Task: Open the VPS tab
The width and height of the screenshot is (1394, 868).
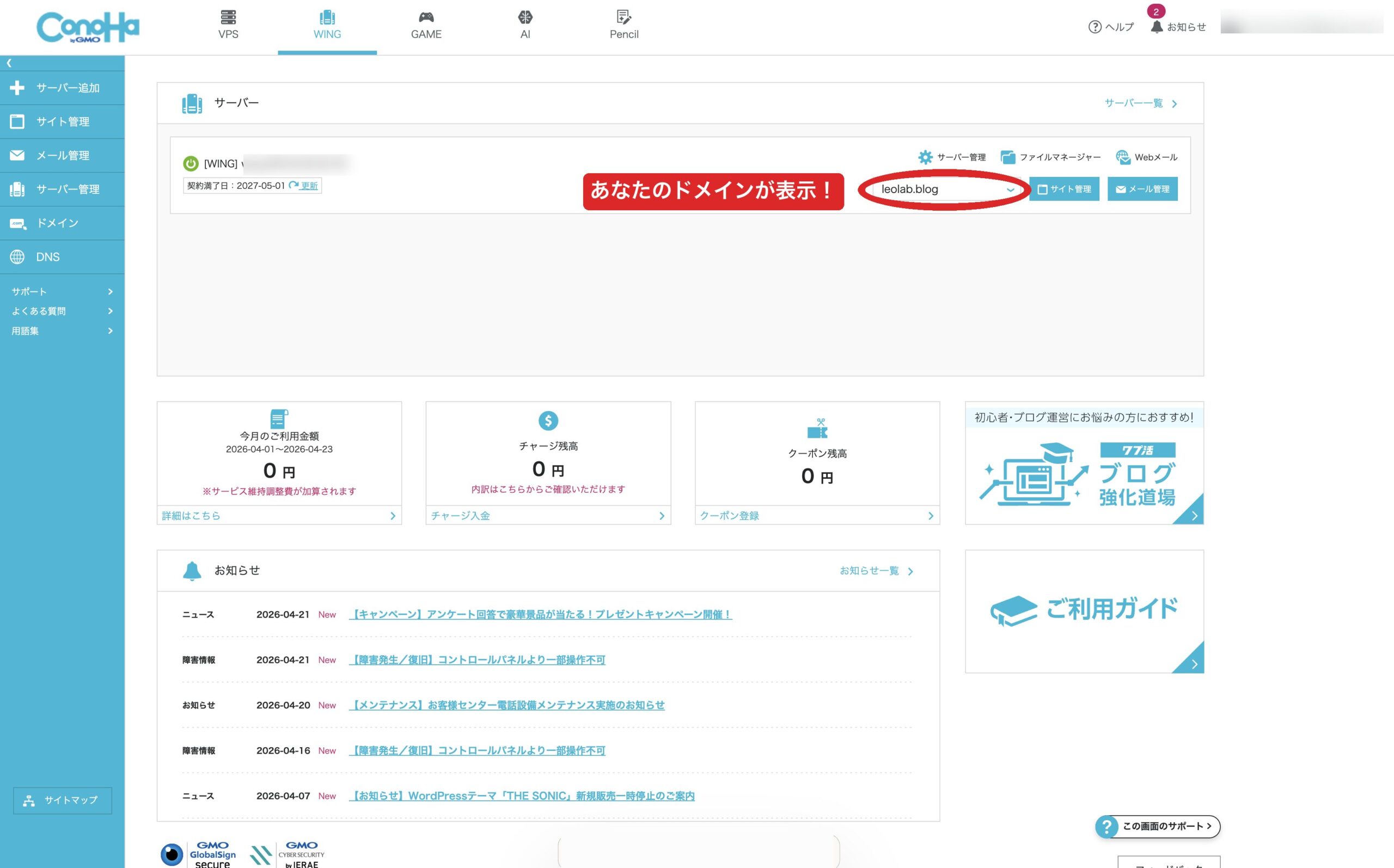Action: click(228, 25)
